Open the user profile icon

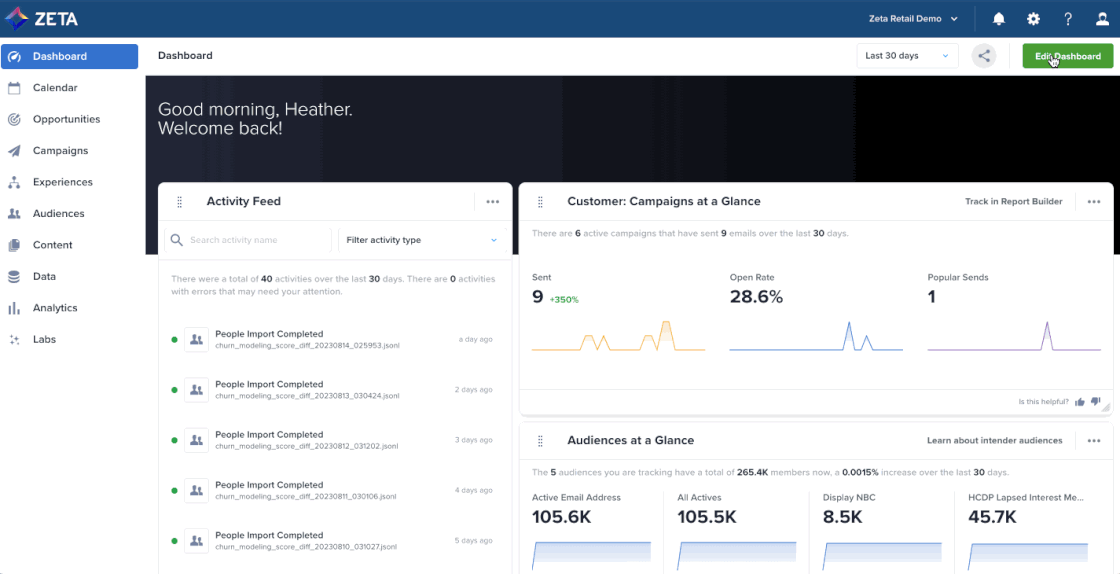(1101, 19)
